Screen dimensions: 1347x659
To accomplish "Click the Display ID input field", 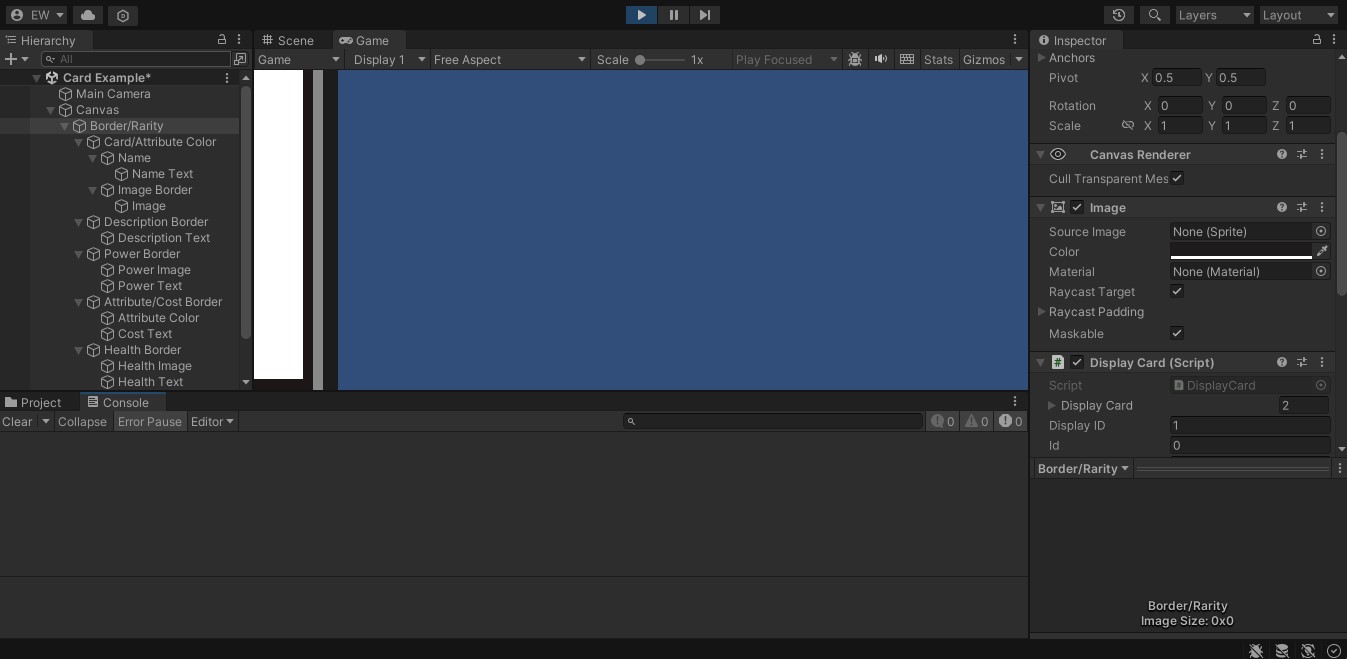I will [x=1248, y=425].
